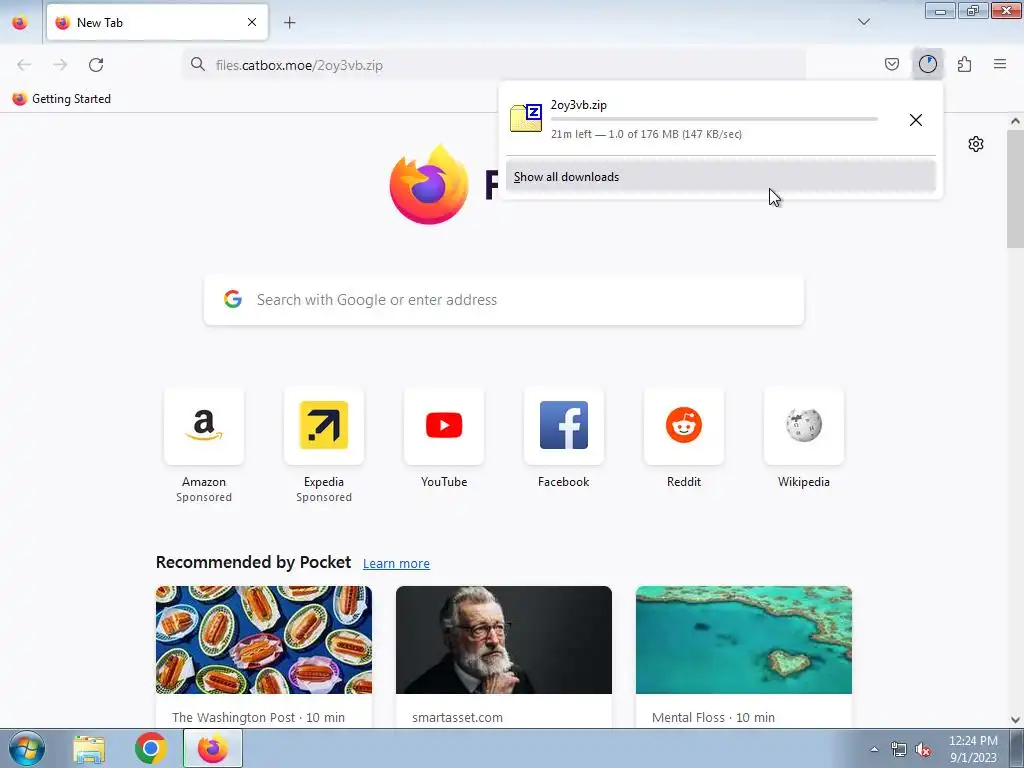Select the 2oy3vb.zip download entry name

pos(579,104)
